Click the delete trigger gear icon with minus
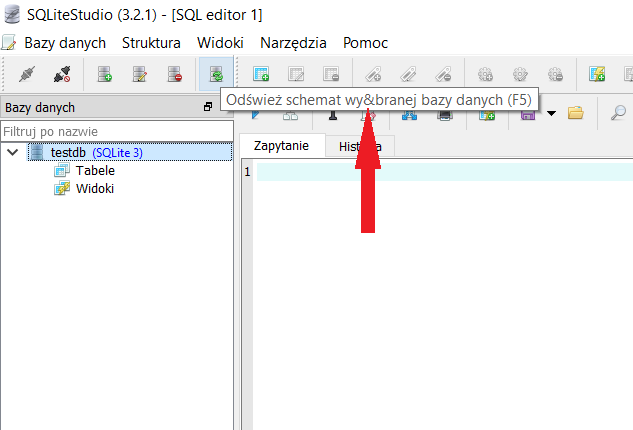 click(x=555, y=74)
